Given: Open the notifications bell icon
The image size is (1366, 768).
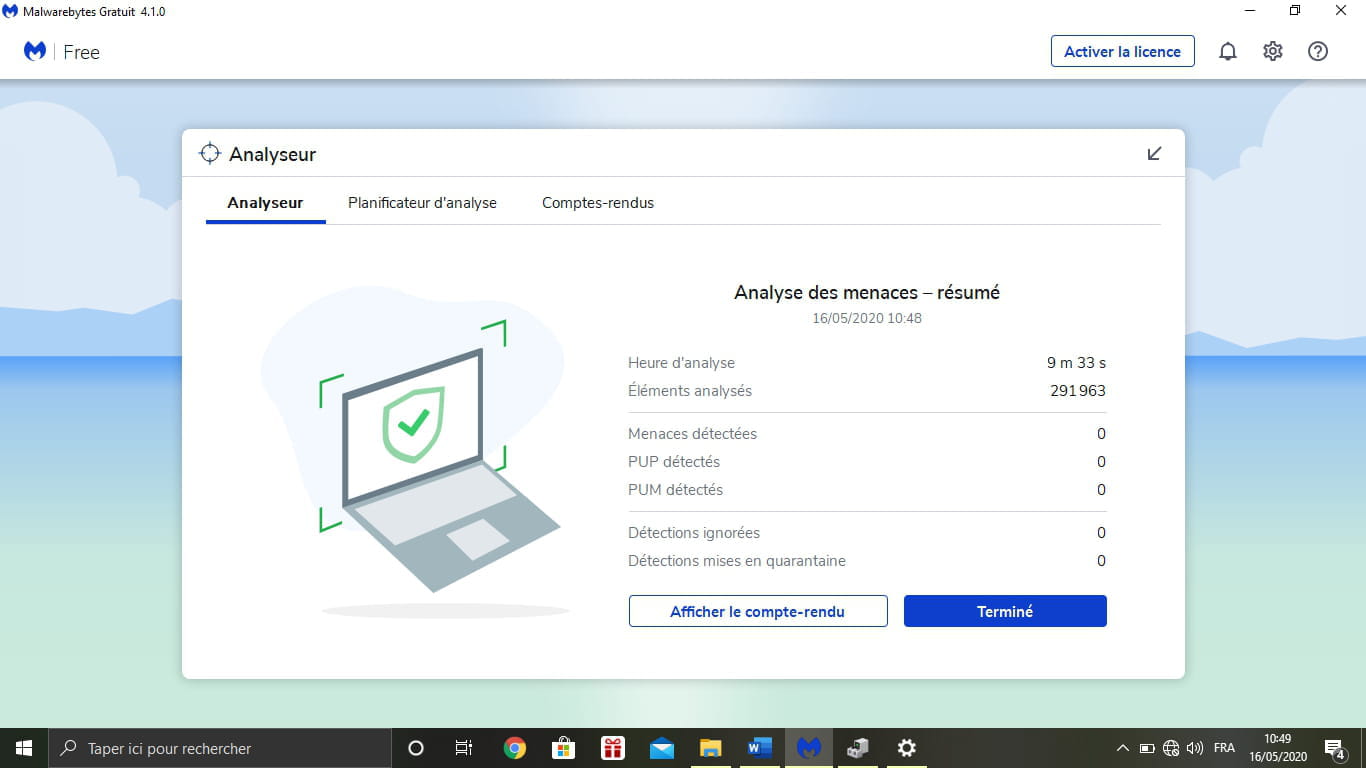Looking at the screenshot, I should [1227, 52].
